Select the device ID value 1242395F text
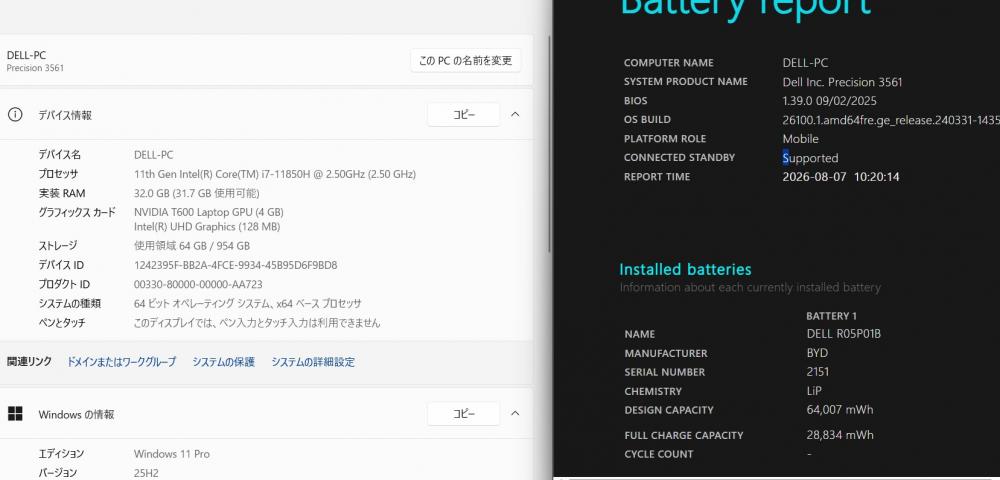 tap(235, 265)
